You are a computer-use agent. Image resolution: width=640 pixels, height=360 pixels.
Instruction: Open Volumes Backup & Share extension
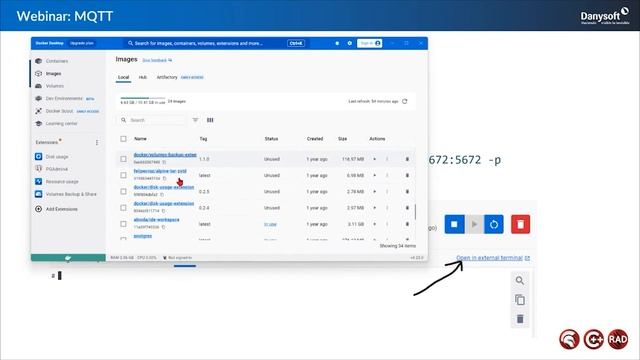(x=66, y=194)
